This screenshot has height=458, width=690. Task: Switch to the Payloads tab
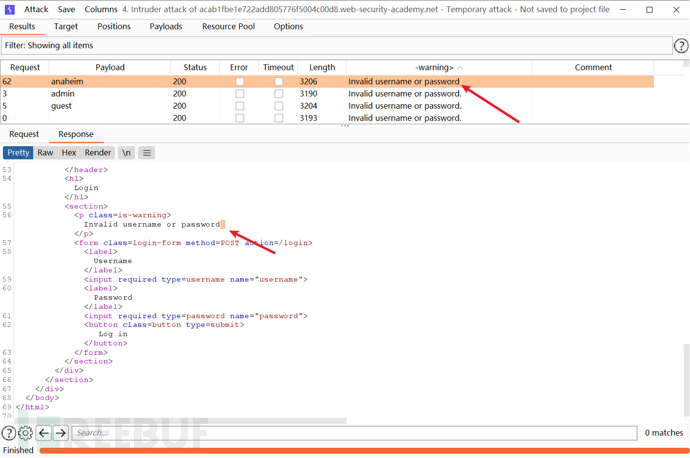166,27
